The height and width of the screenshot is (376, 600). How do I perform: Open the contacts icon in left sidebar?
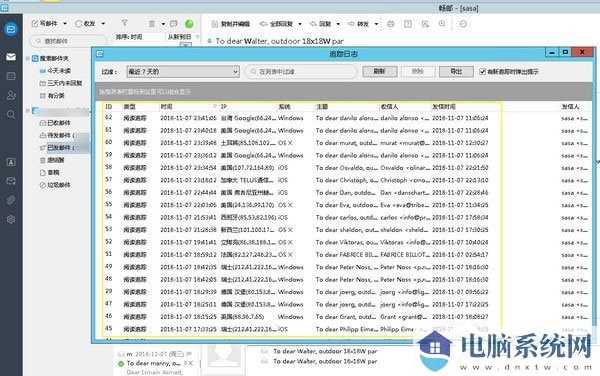(11, 95)
